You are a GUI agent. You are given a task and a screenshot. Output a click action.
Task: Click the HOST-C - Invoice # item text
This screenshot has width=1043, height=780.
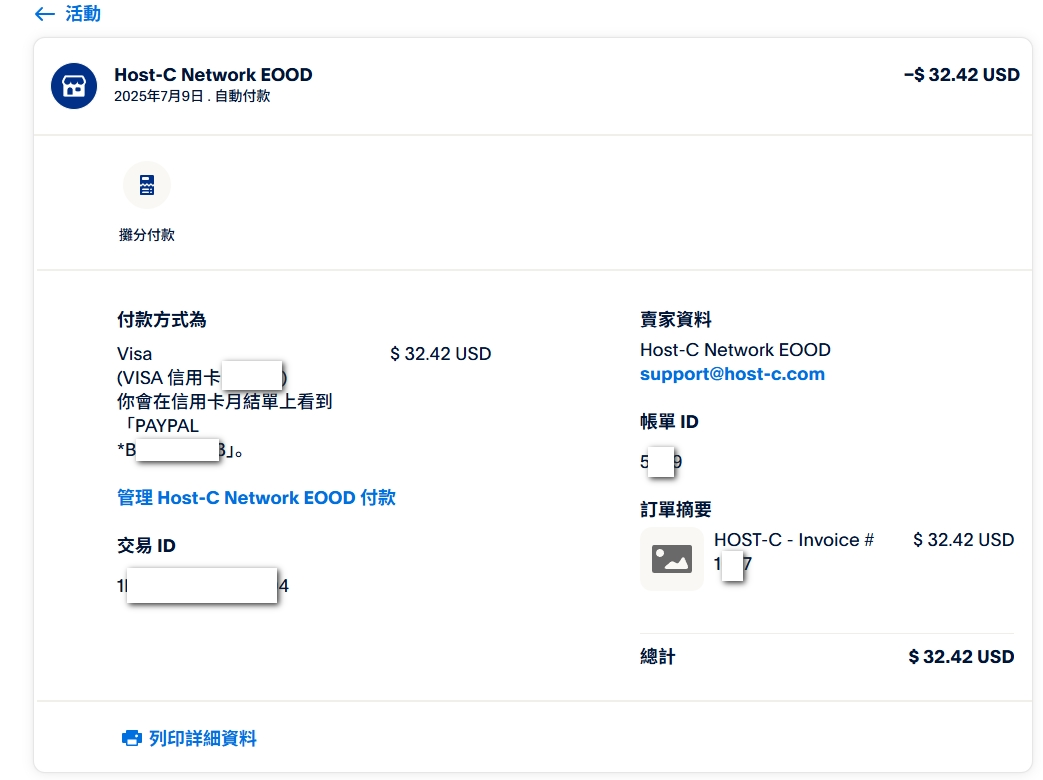point(794,540)
